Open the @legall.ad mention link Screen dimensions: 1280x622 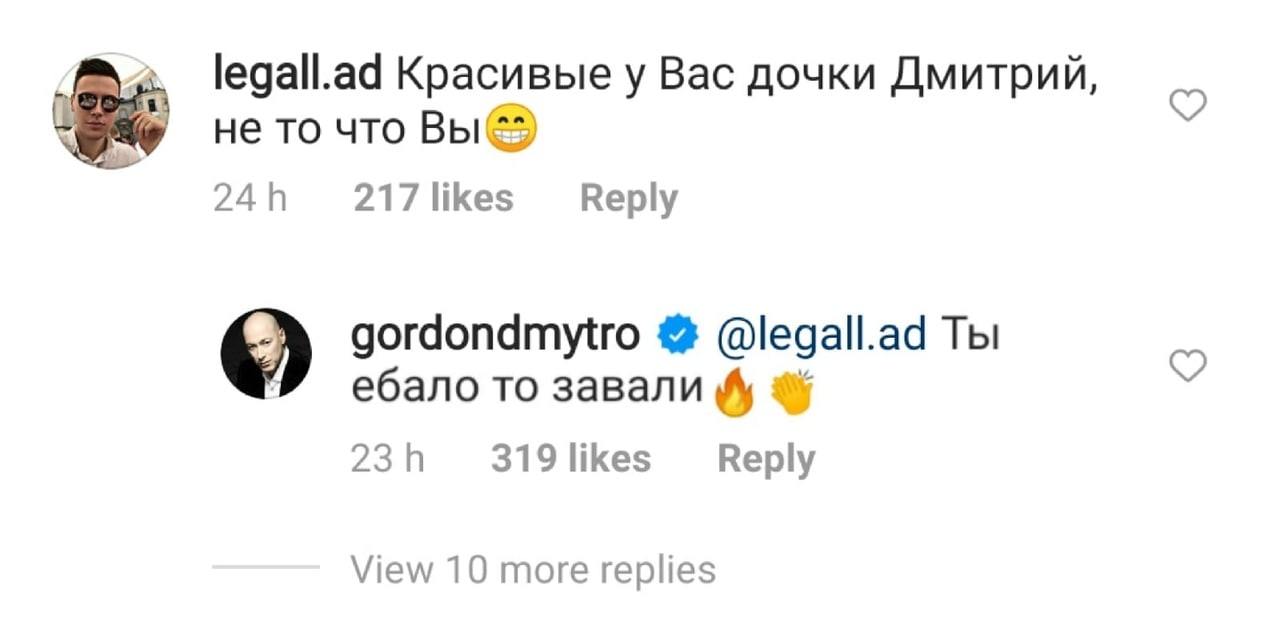click(821, 336)
